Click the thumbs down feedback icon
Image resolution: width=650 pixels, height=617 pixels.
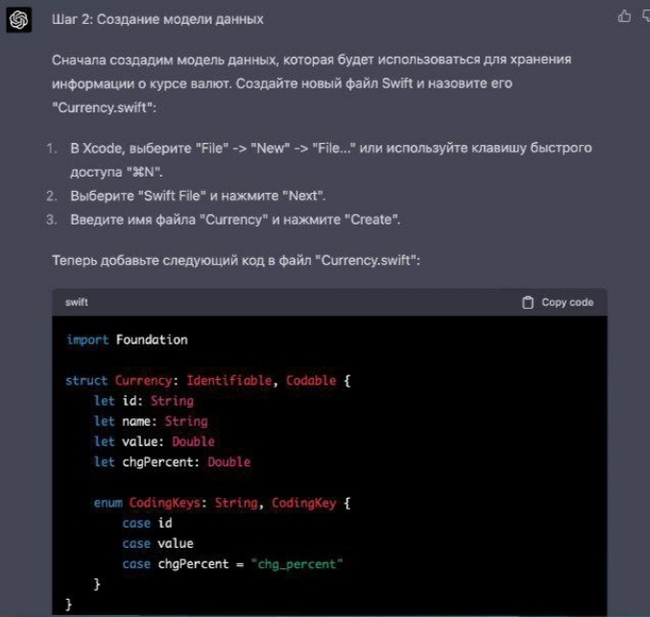coord(645,16)
